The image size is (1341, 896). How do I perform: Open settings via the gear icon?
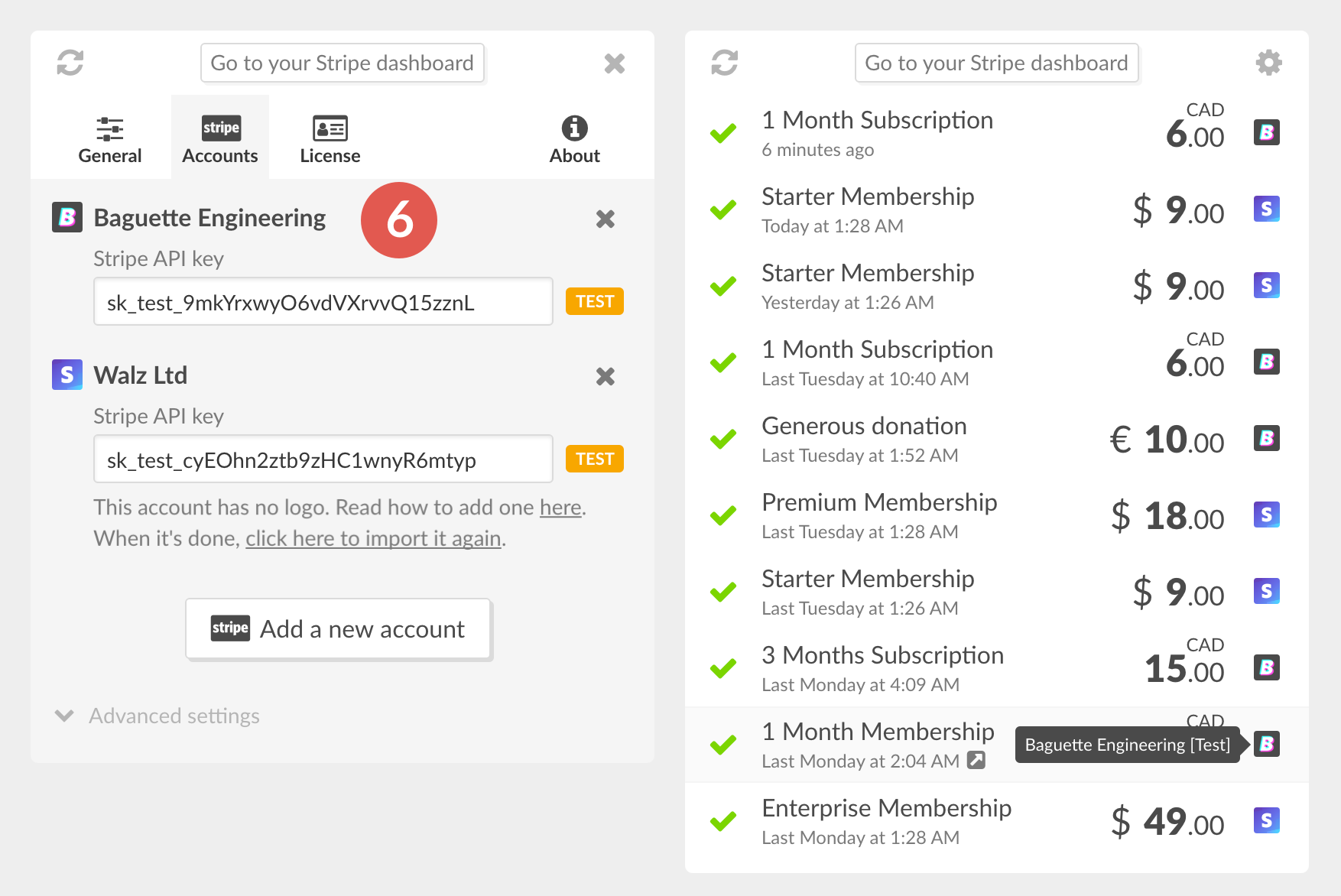click(1269, 63)
